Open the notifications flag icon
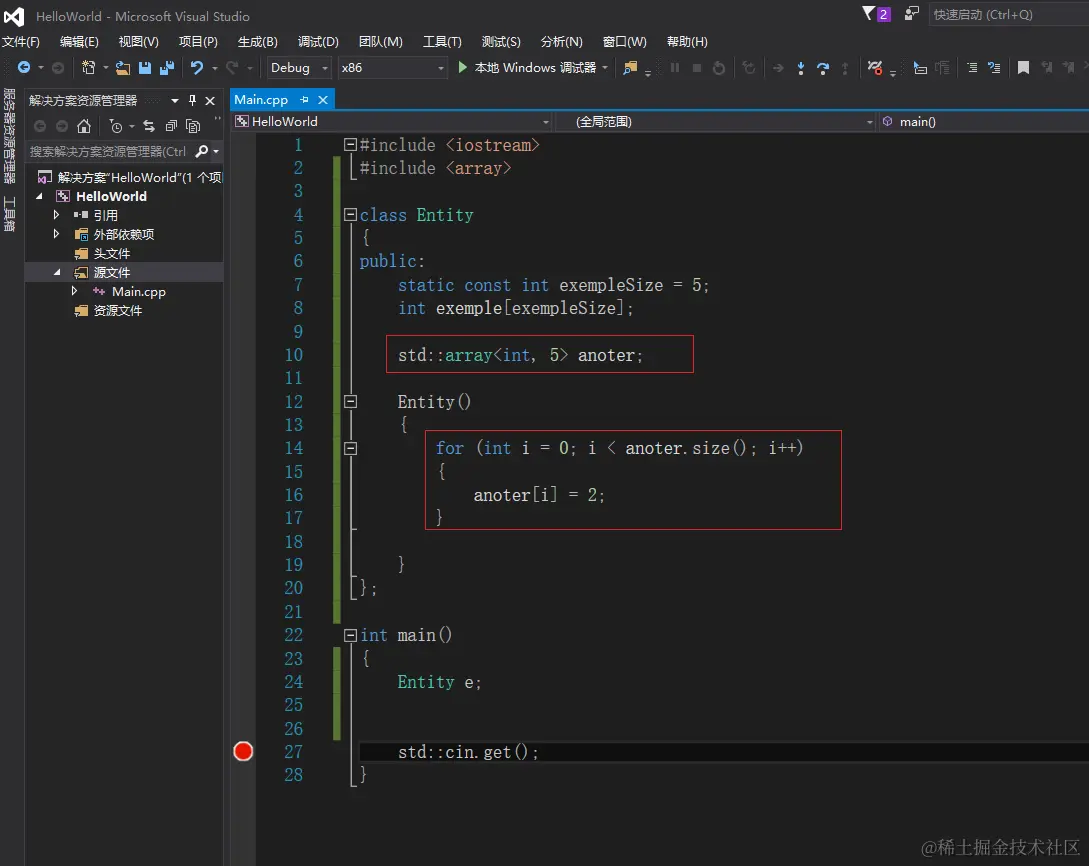Viewport: 1089px width, 866px height. (x=868, y=14)
